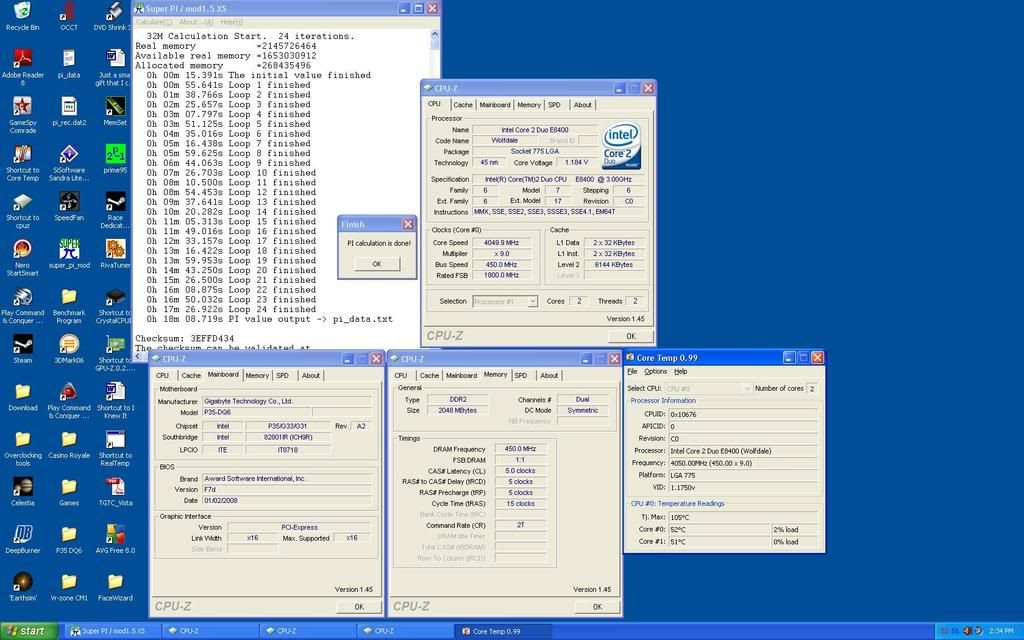Viewport: 1024px width, 640px height.
Task: Open the About tab in CPU-Z processor window
Action: 583,104
